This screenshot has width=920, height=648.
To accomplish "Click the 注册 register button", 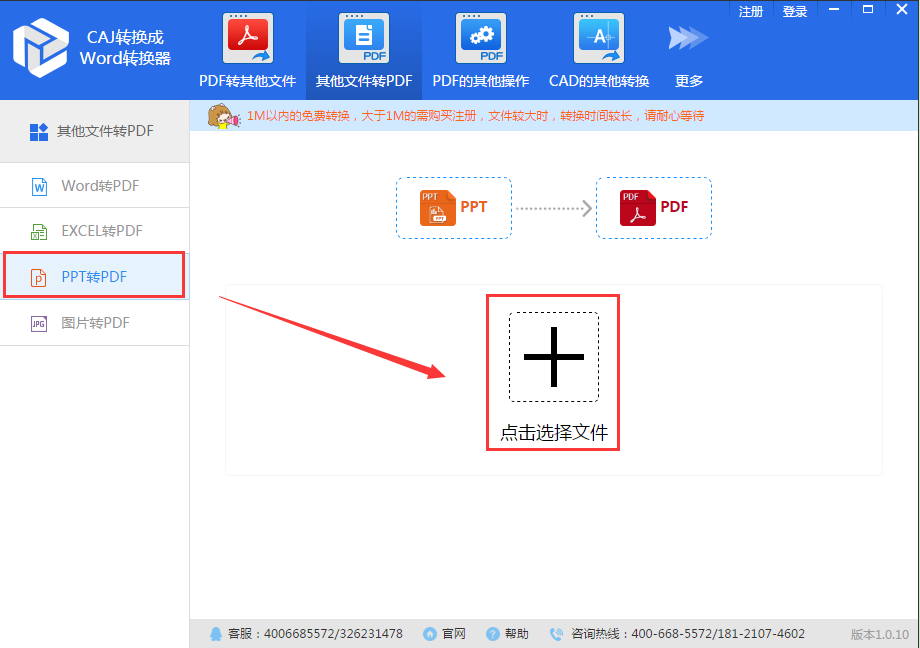I will [750, 12].
